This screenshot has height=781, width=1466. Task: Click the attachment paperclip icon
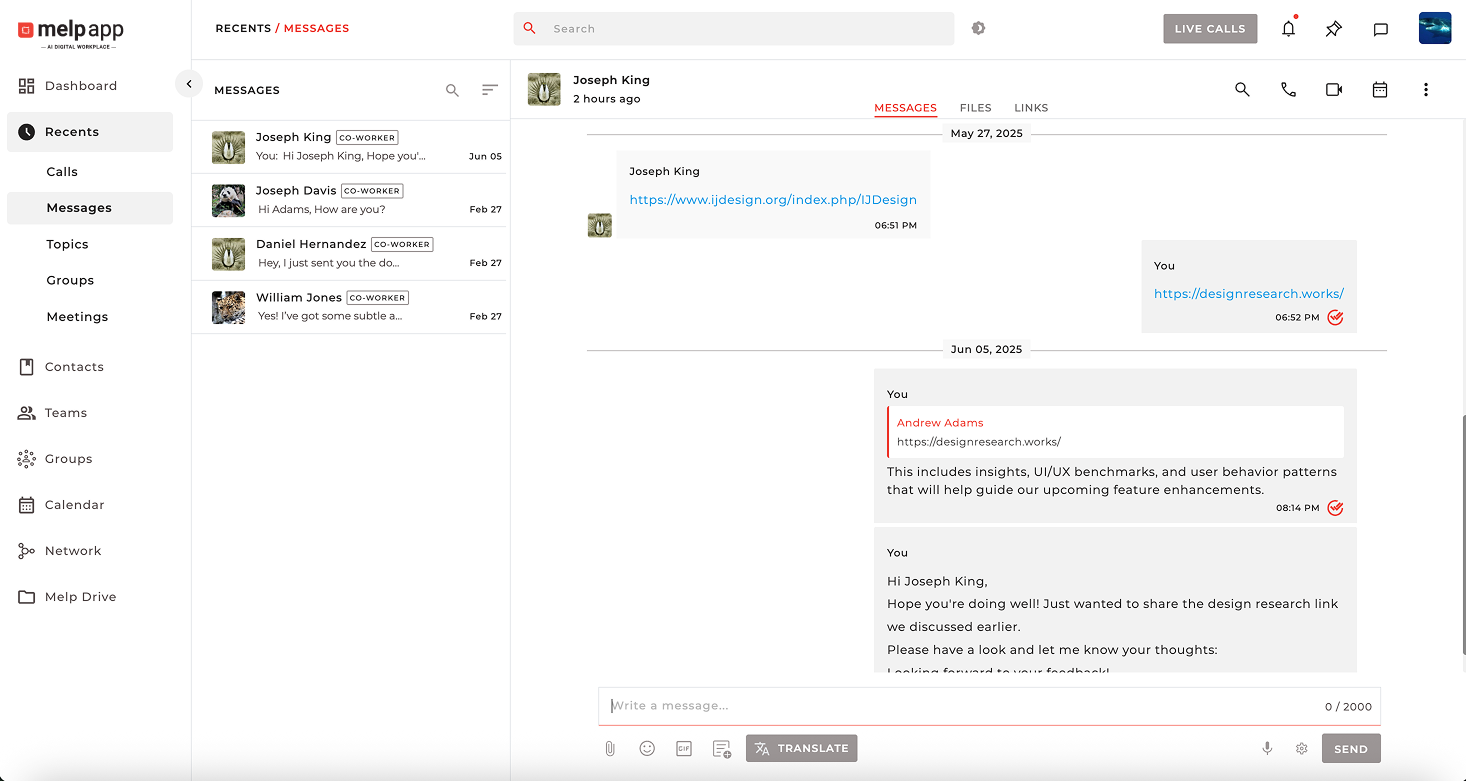(610, 748)
